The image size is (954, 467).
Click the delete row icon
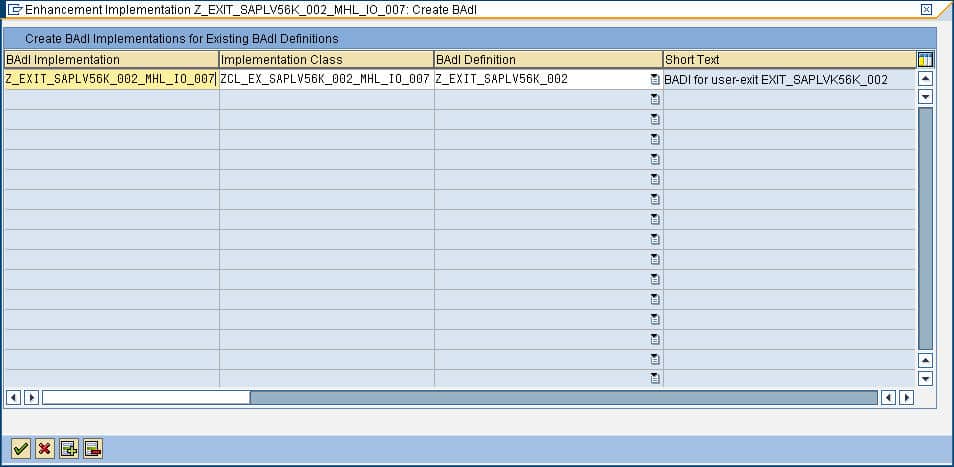92,449
